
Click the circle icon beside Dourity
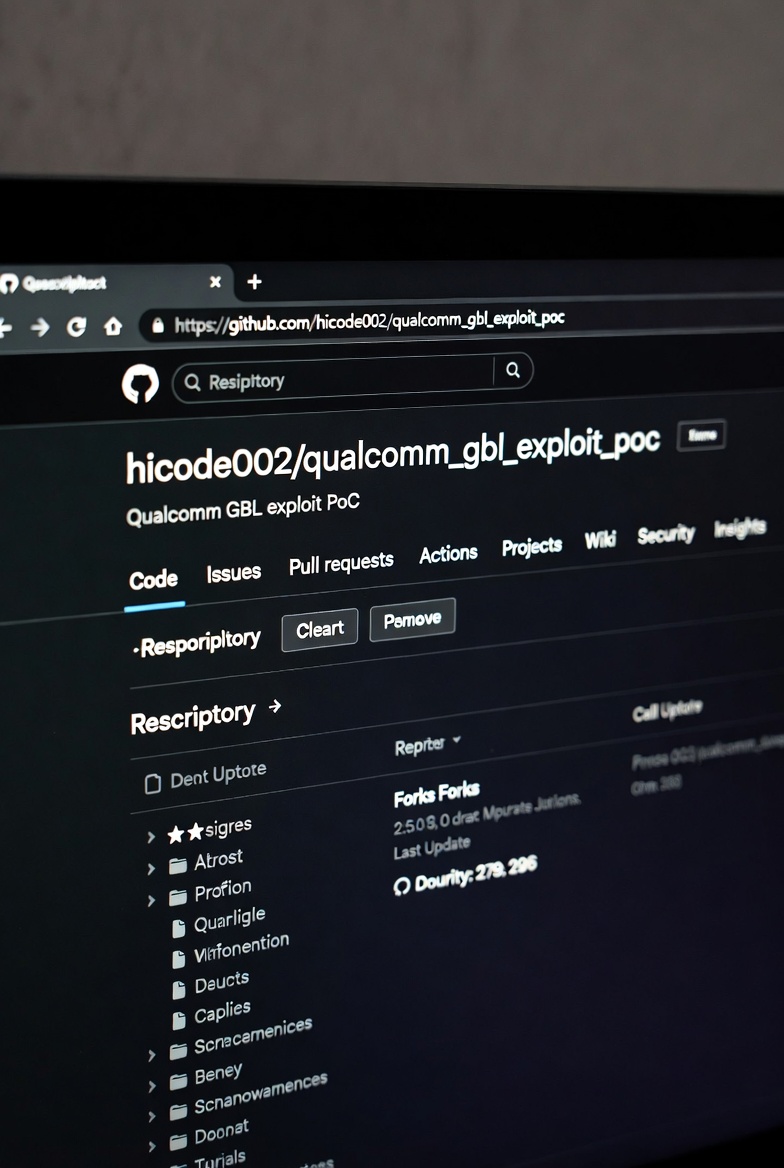402,886
